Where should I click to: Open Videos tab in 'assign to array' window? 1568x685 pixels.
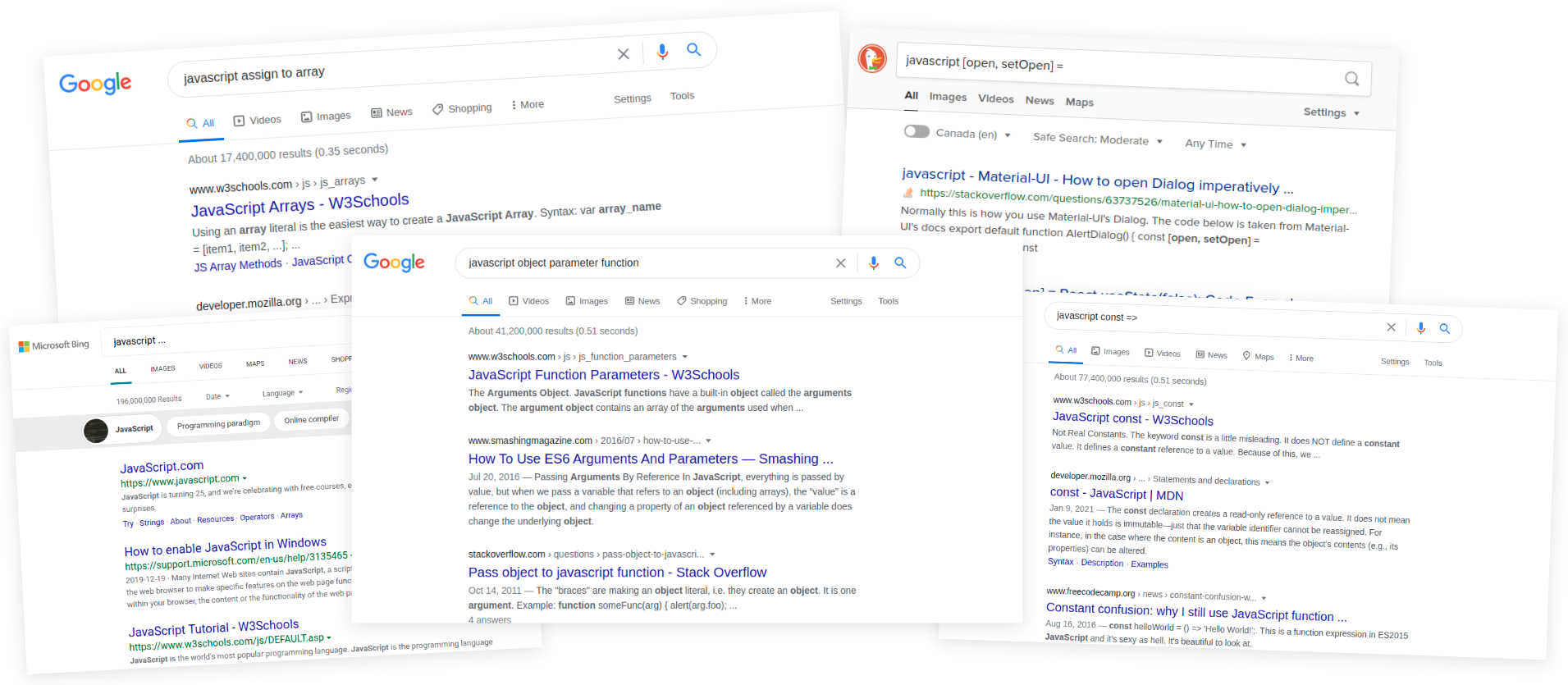click(x=257, y=120)
